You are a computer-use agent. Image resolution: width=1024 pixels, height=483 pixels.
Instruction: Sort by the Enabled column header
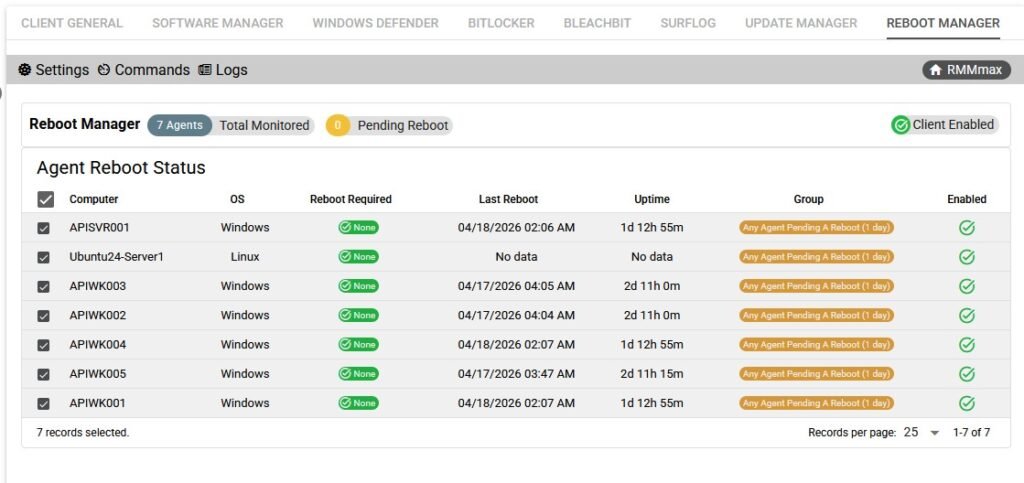967,199
